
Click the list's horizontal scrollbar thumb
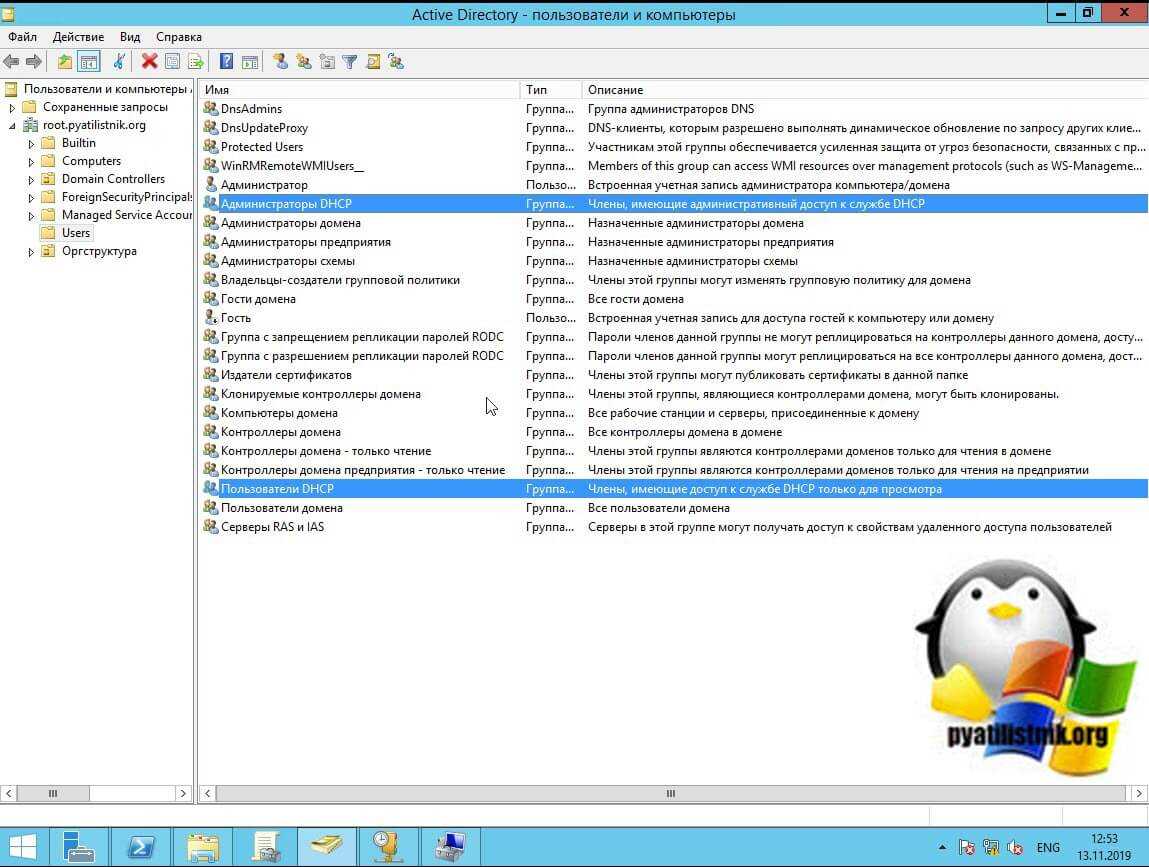pyautogui.click(x=671, y=793)
